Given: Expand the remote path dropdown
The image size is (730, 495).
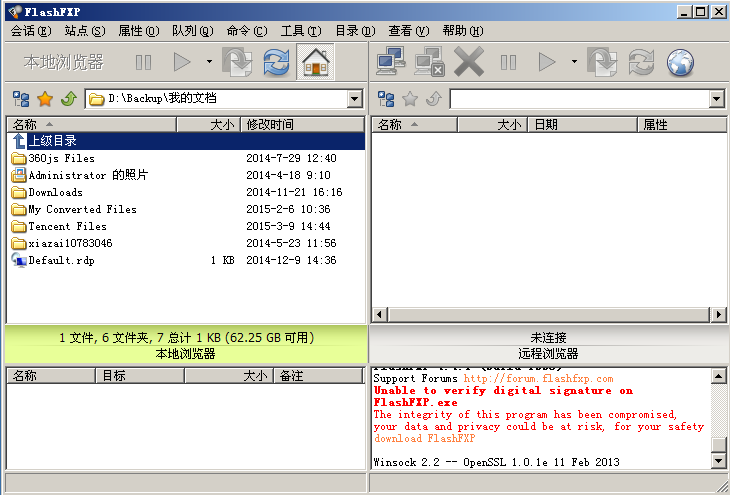Looking at the screenshot, I should (716, 99).
